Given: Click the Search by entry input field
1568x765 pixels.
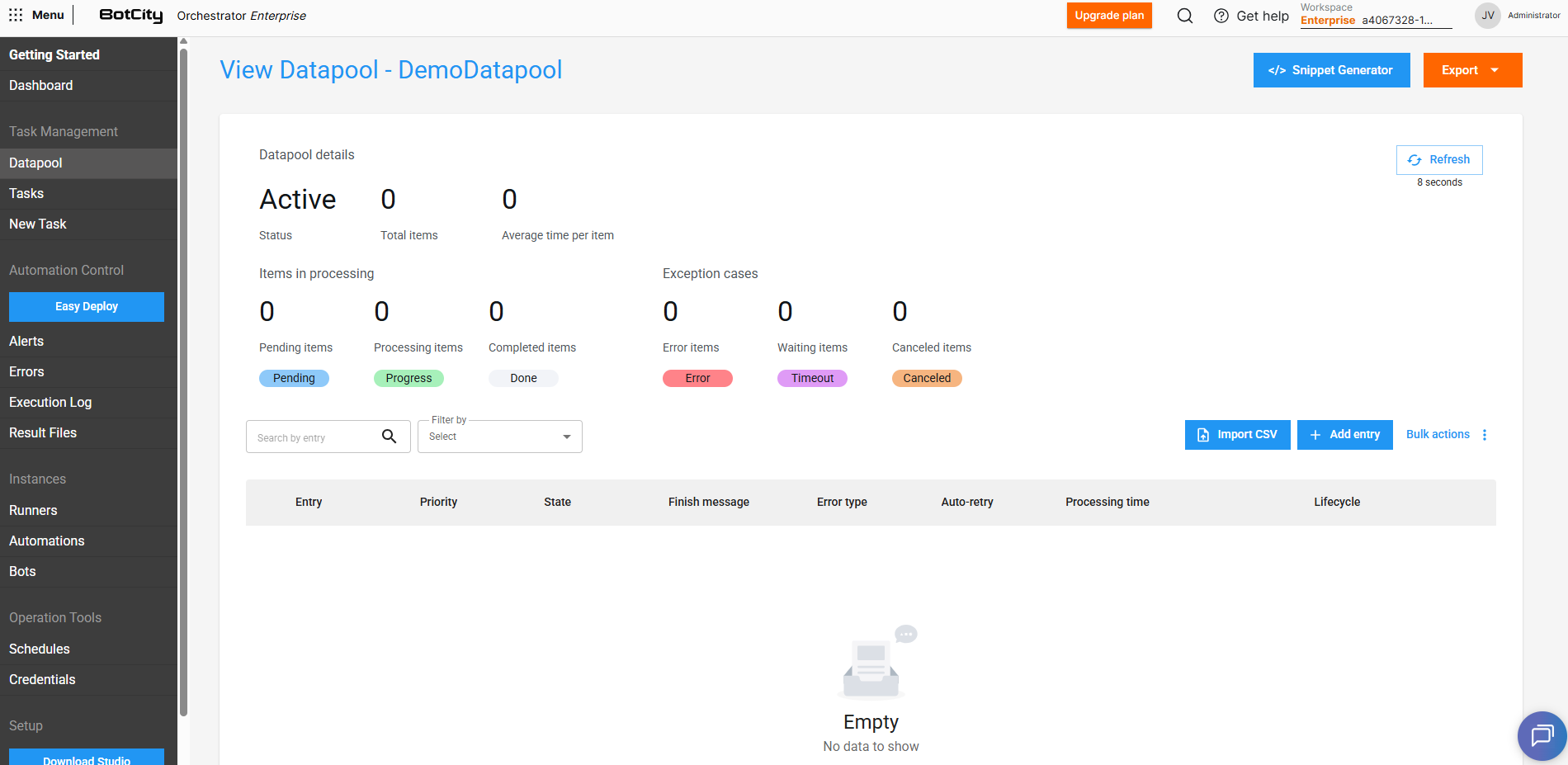Looking at the screenshot, I should tap(314, 437).
